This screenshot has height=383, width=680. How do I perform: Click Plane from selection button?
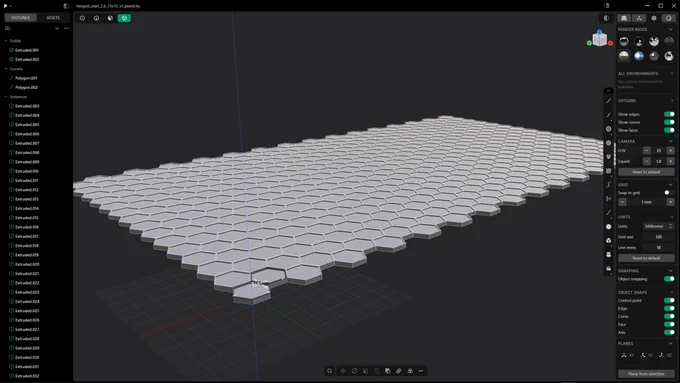tap(646, 374)
